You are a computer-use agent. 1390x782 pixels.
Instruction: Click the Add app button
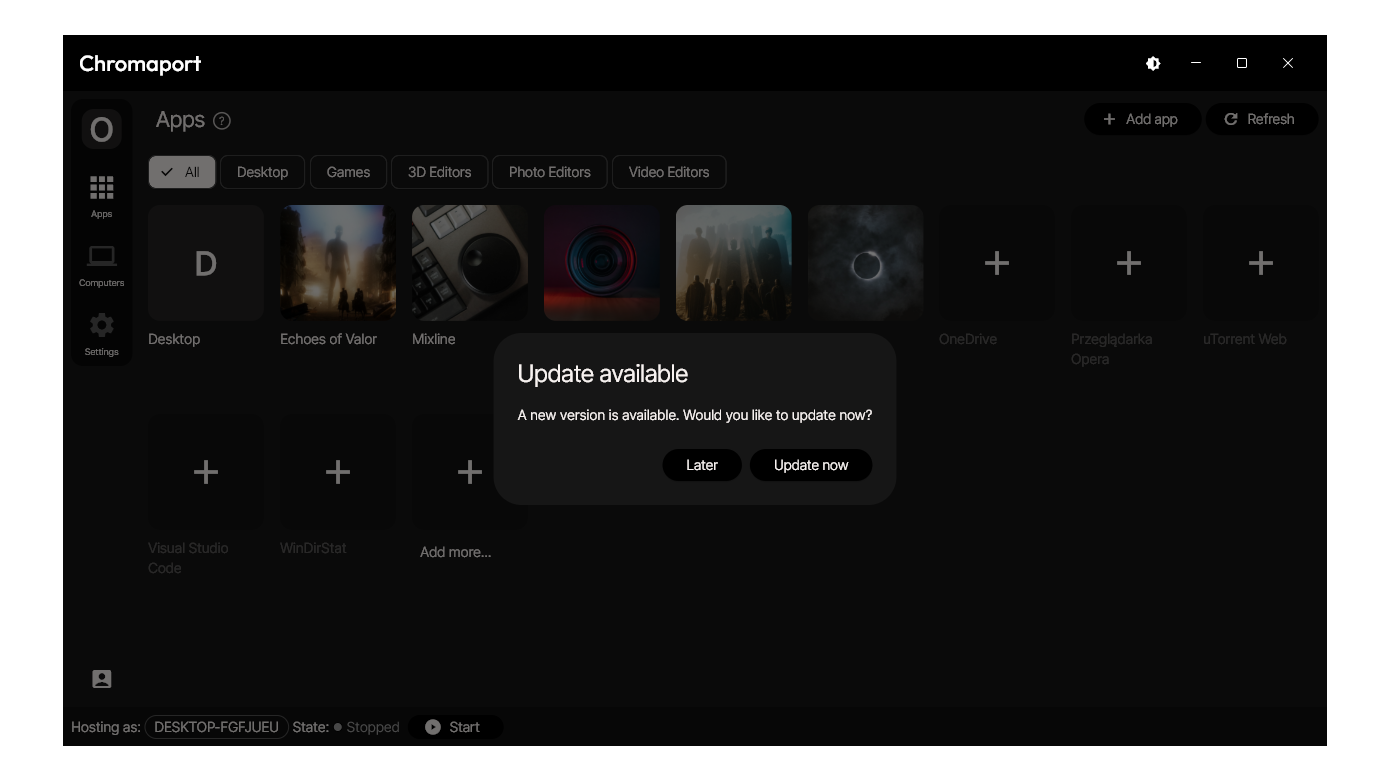click(1140, 119)
